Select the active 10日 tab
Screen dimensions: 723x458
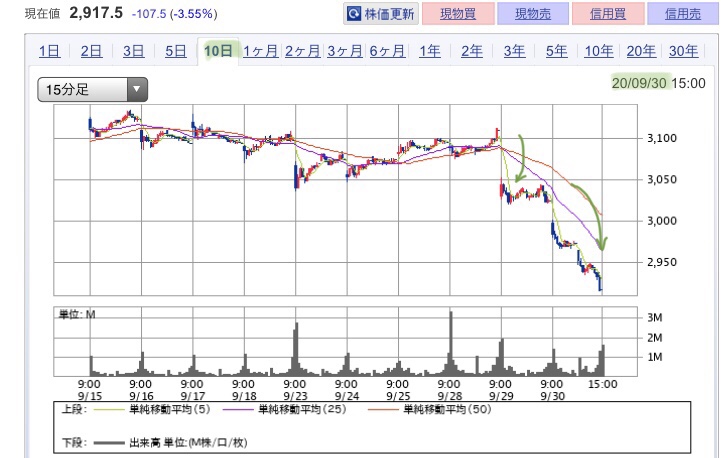click(218, 51)
